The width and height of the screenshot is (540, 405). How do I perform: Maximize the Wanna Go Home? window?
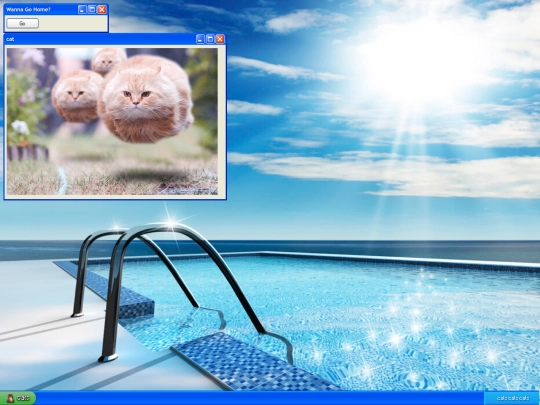[x=92, y=10]
